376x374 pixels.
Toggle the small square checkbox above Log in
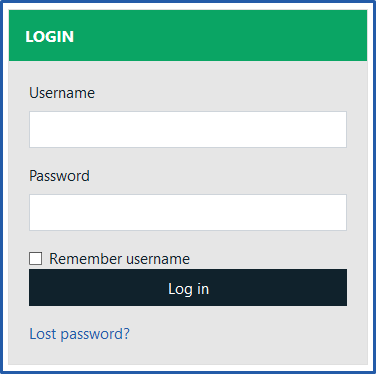coord(35,258)
